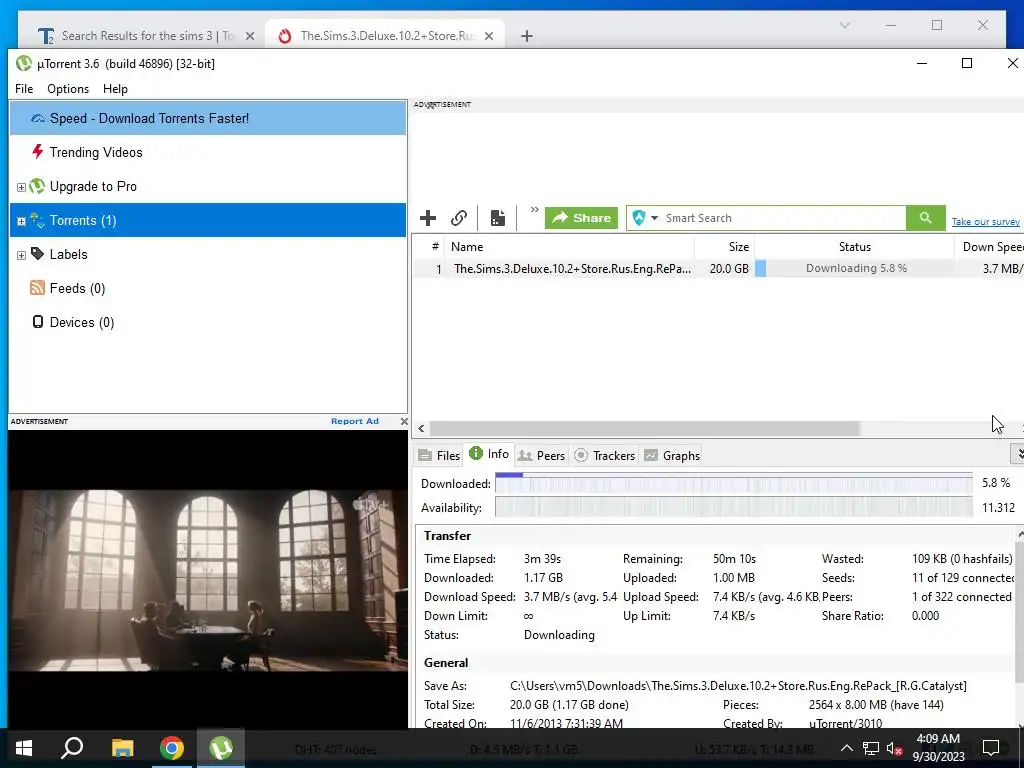Open Google Chrome from taskbar
The image size is (1024, 768).
point(172,748)
